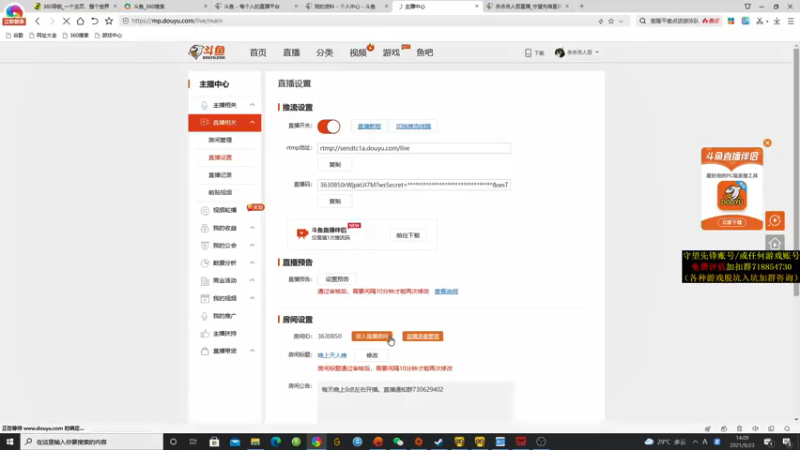
Task: Click the home icon on right float
Action: (x=774, y=243)
